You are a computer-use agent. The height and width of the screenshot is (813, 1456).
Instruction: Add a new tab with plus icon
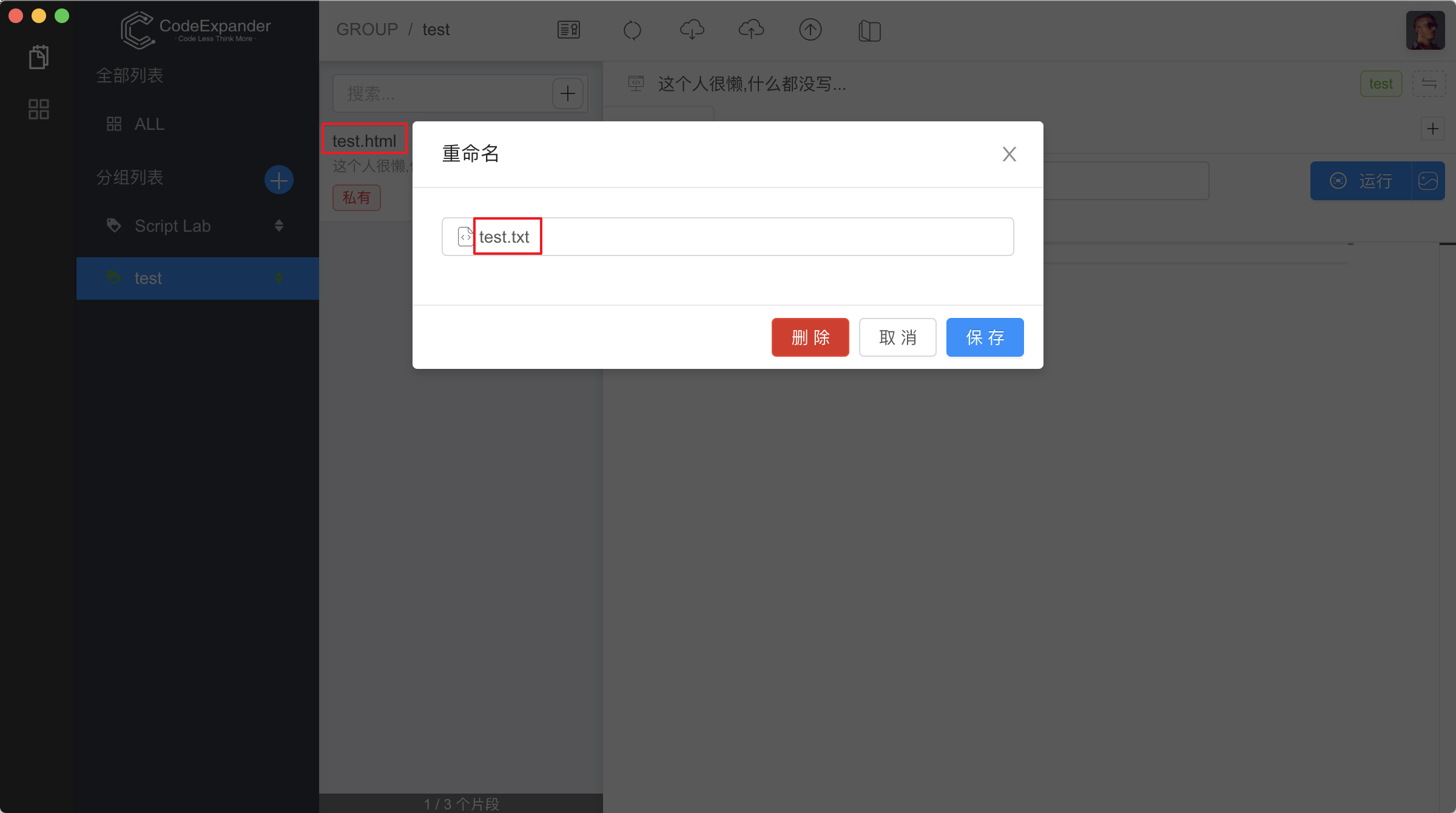pos(1432,129)
